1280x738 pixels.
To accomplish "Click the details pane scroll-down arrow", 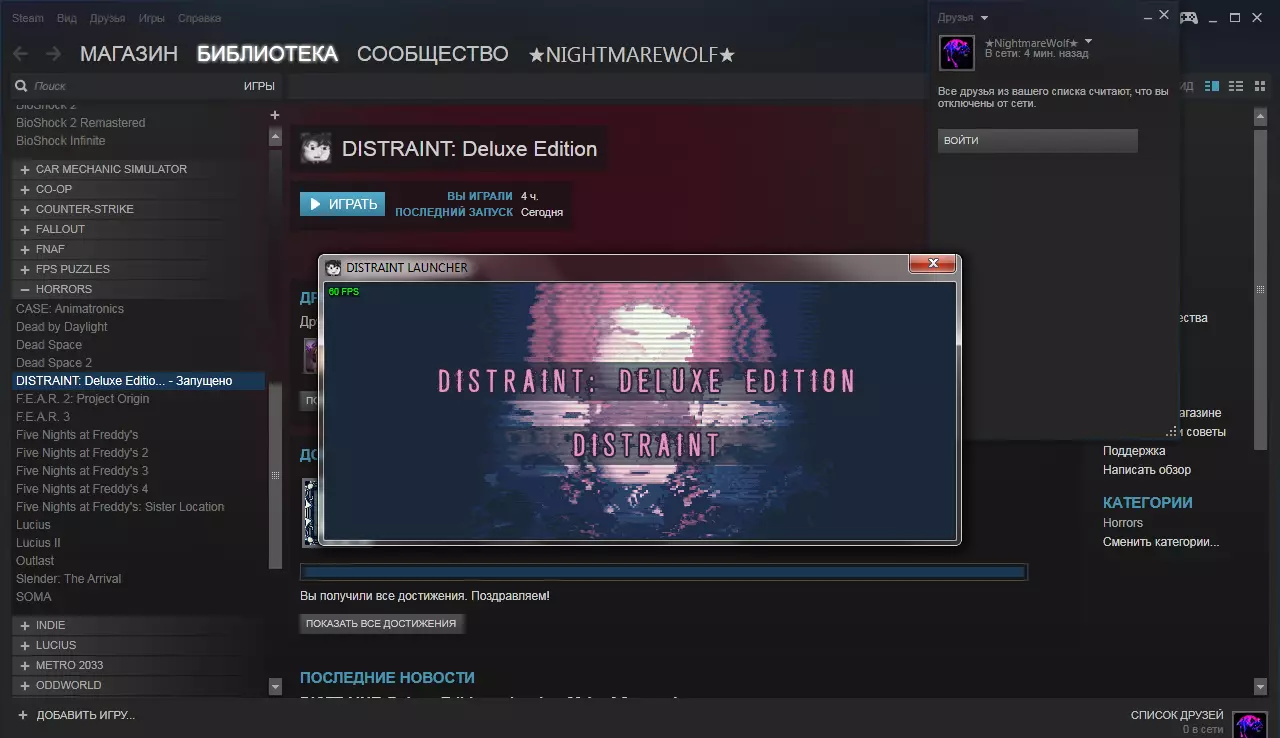I will point(1260,687).
